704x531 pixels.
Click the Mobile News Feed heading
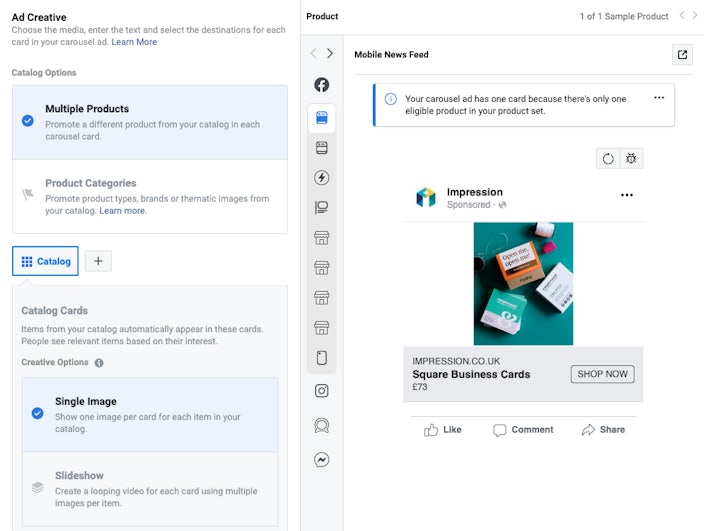391,54
